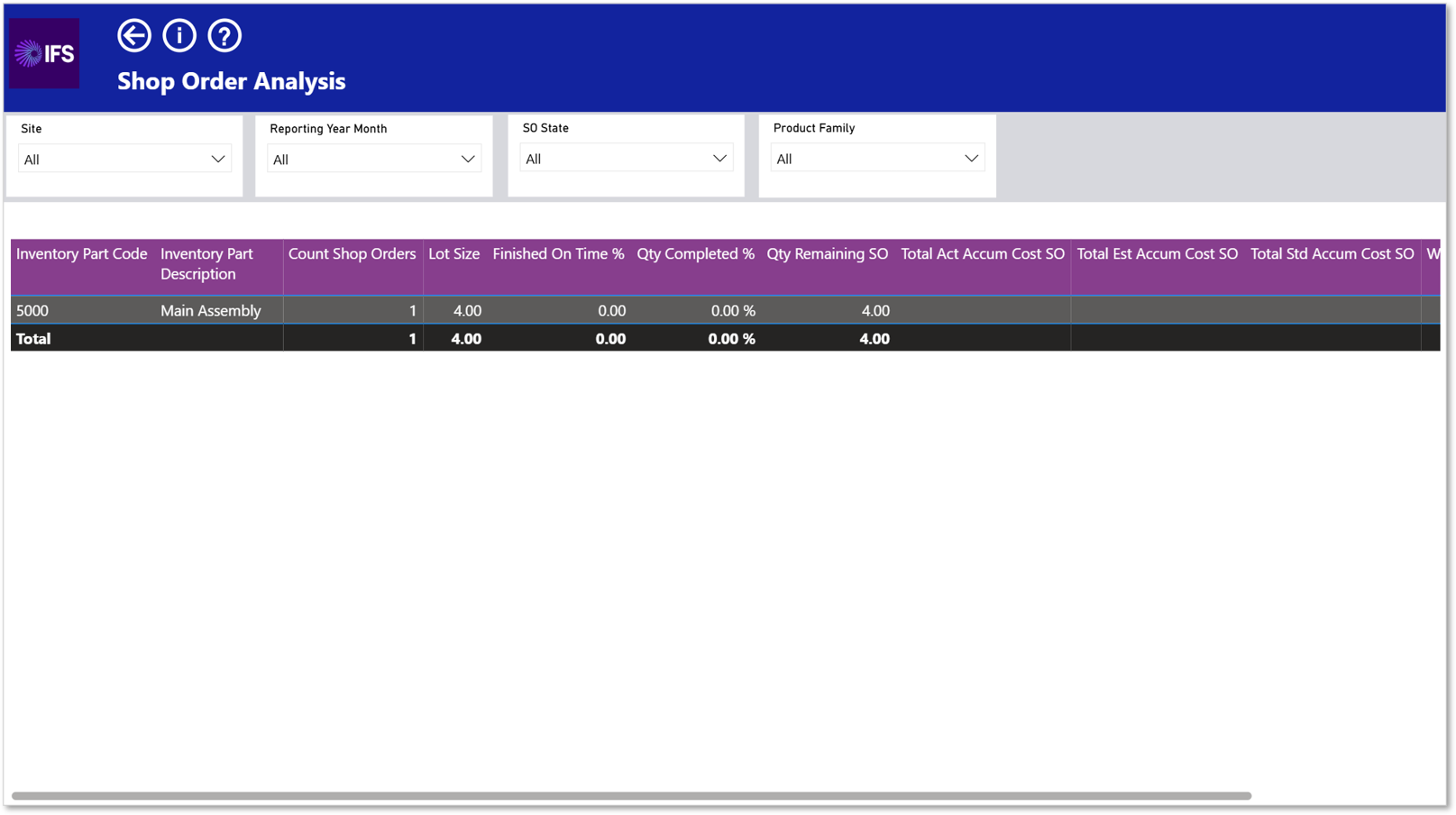Select the 5000 part code cell

point(32,311)
